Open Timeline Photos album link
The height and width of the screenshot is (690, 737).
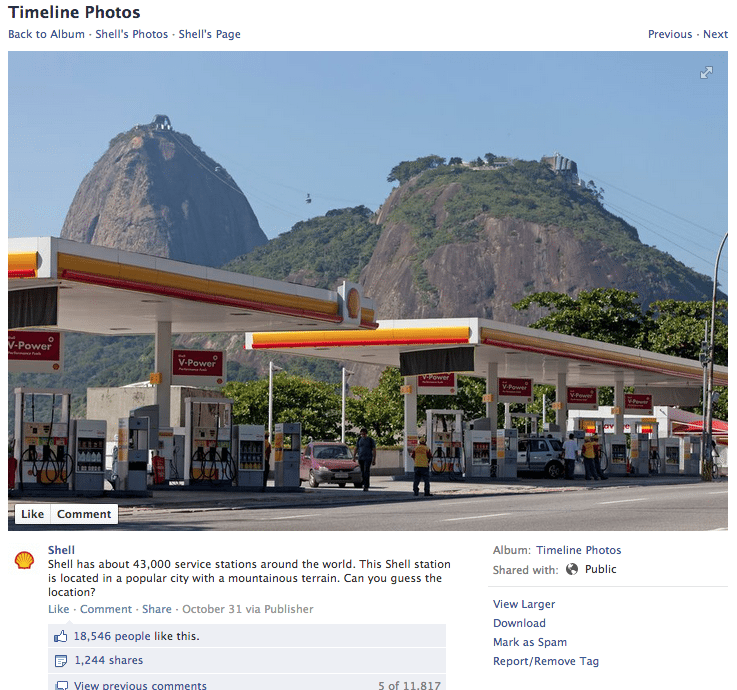point(579,550)
